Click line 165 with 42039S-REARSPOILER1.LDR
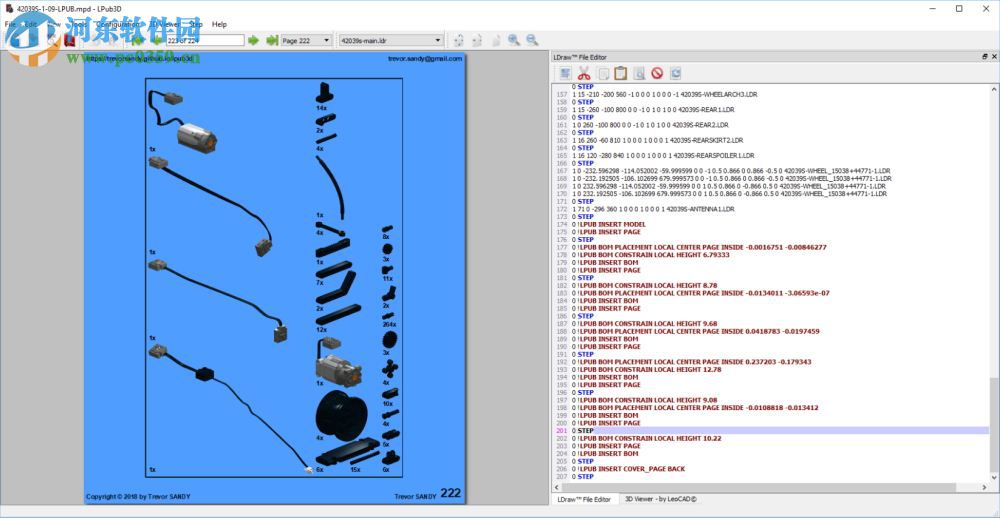Image resolution: width=1000 pixels, height=518 pixels. pyautogui.click(x=663, y=156)
